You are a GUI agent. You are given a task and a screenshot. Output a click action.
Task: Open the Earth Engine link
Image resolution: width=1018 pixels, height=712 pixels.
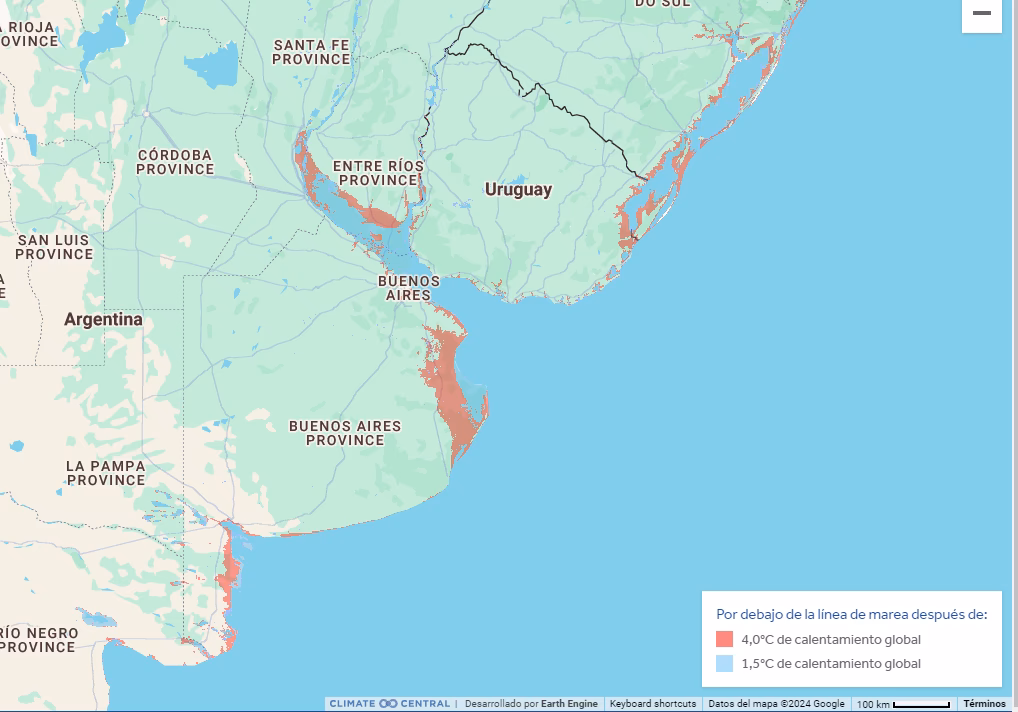pyautogui.click(x=569, y=704)
